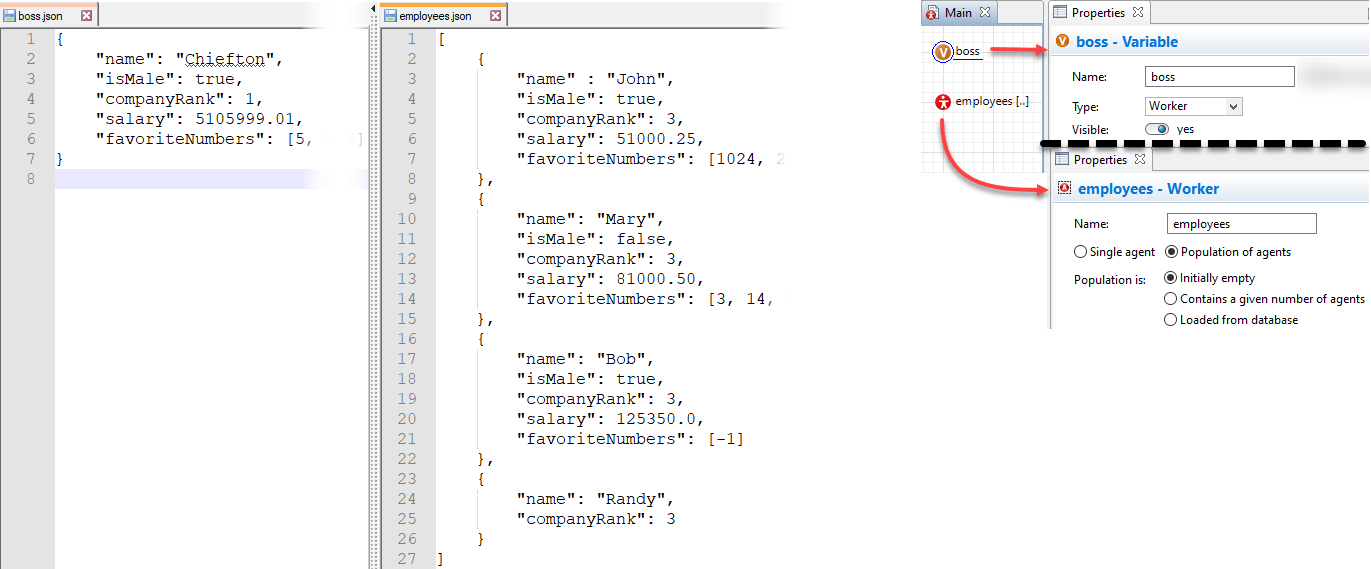The height and width of the screenshot is (569, 1371).
Task: Close the lower Properties tab
Action: coord(1139,160)
